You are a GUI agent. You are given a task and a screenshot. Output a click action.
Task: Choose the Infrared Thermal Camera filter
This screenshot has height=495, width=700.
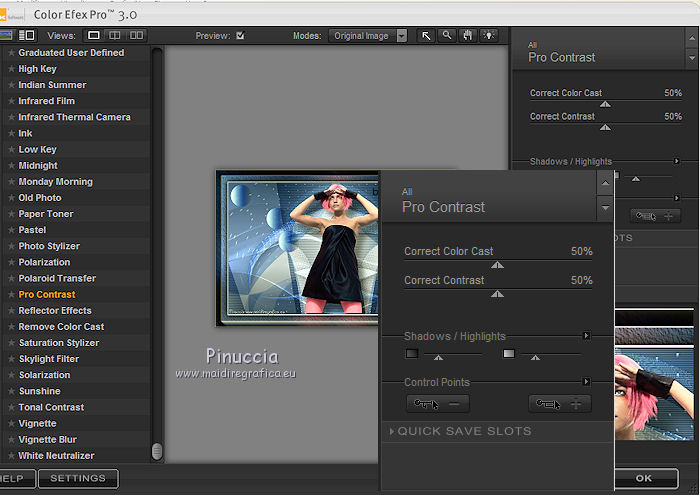[x=74, y=117]
